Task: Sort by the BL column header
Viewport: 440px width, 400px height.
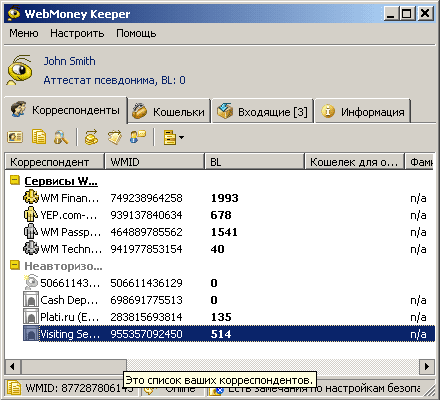Action: [x=255, y=162]
